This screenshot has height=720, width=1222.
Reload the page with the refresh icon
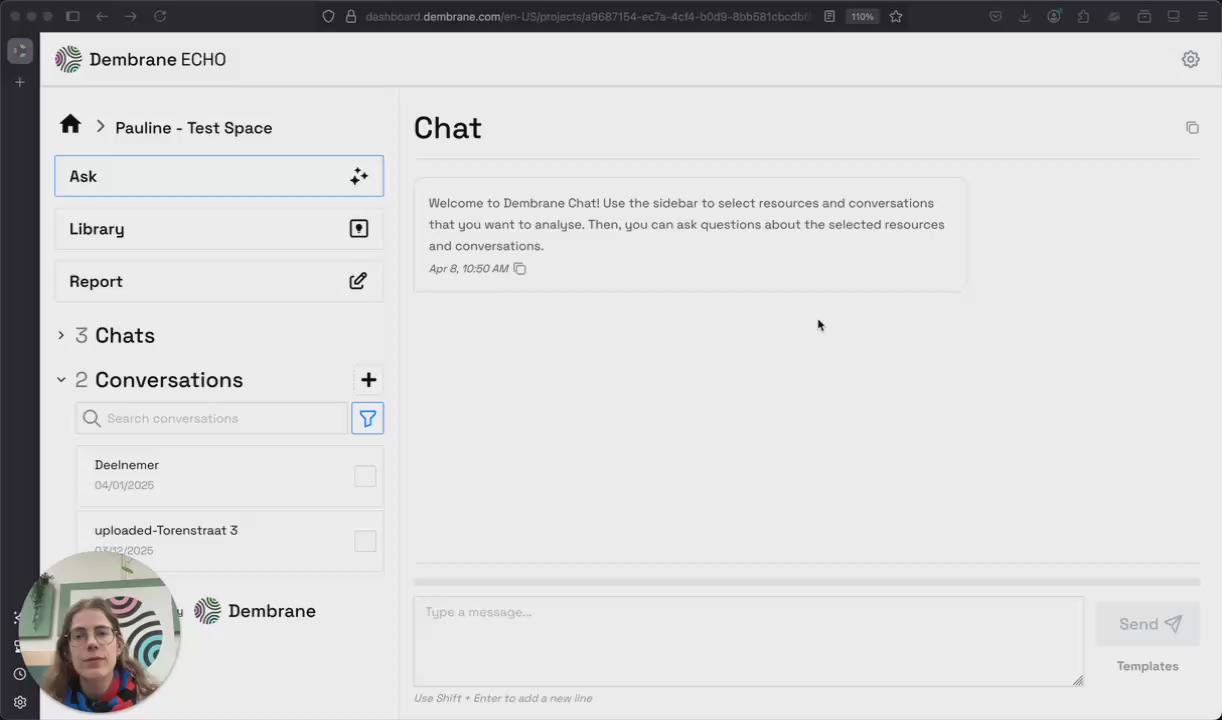(160, 16)
